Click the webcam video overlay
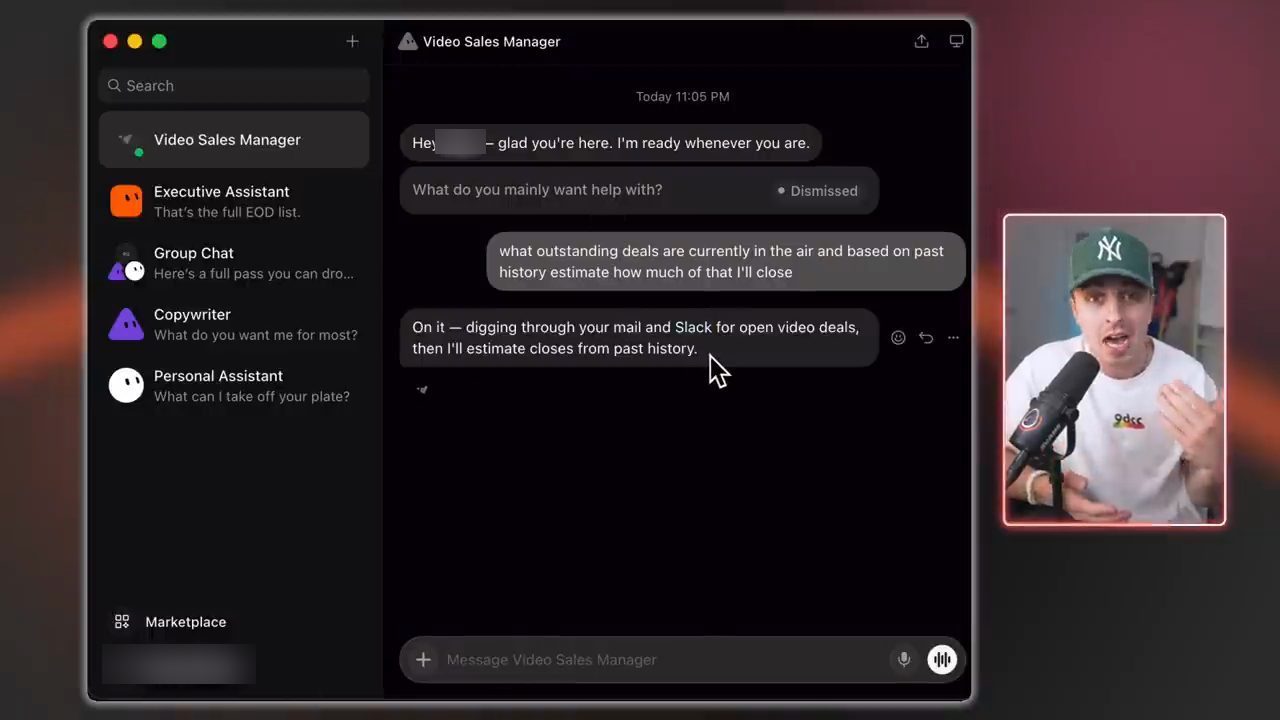This screenshot has height=720, width=1280. pos(1114,370)
